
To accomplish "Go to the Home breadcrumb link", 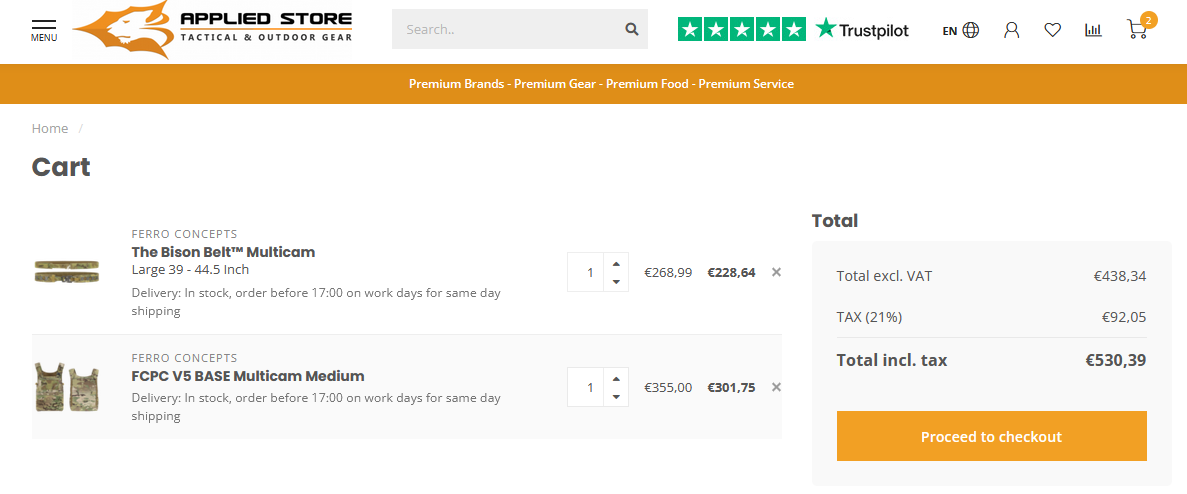I will point(50,129).
